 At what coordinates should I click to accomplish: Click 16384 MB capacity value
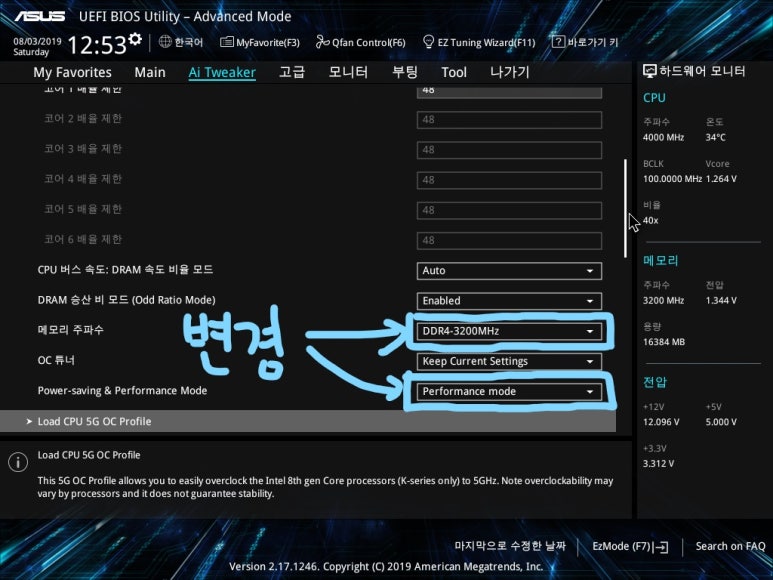click(x=664, y=342)
